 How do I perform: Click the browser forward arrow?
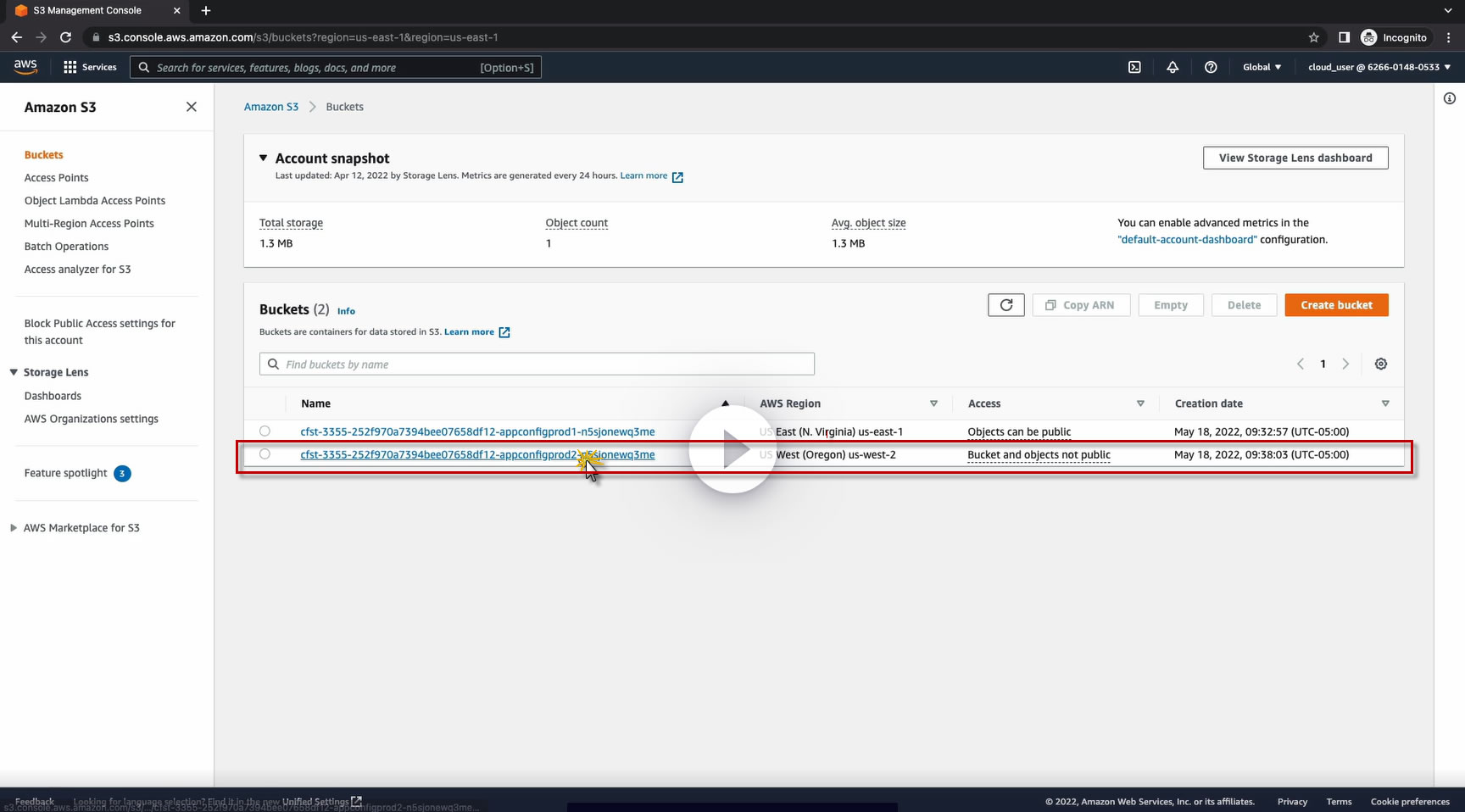[42, 37]
